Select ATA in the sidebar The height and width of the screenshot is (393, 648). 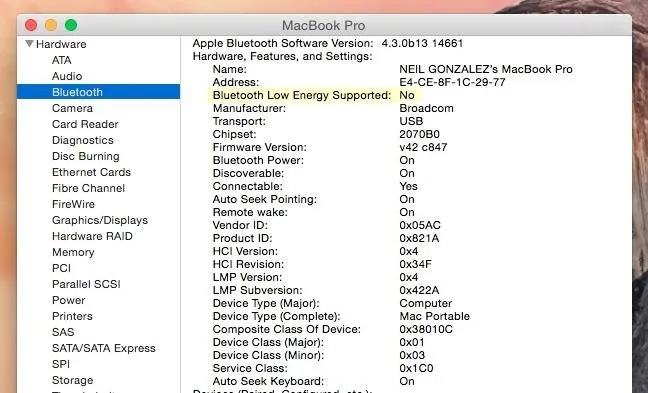[62, 60]
